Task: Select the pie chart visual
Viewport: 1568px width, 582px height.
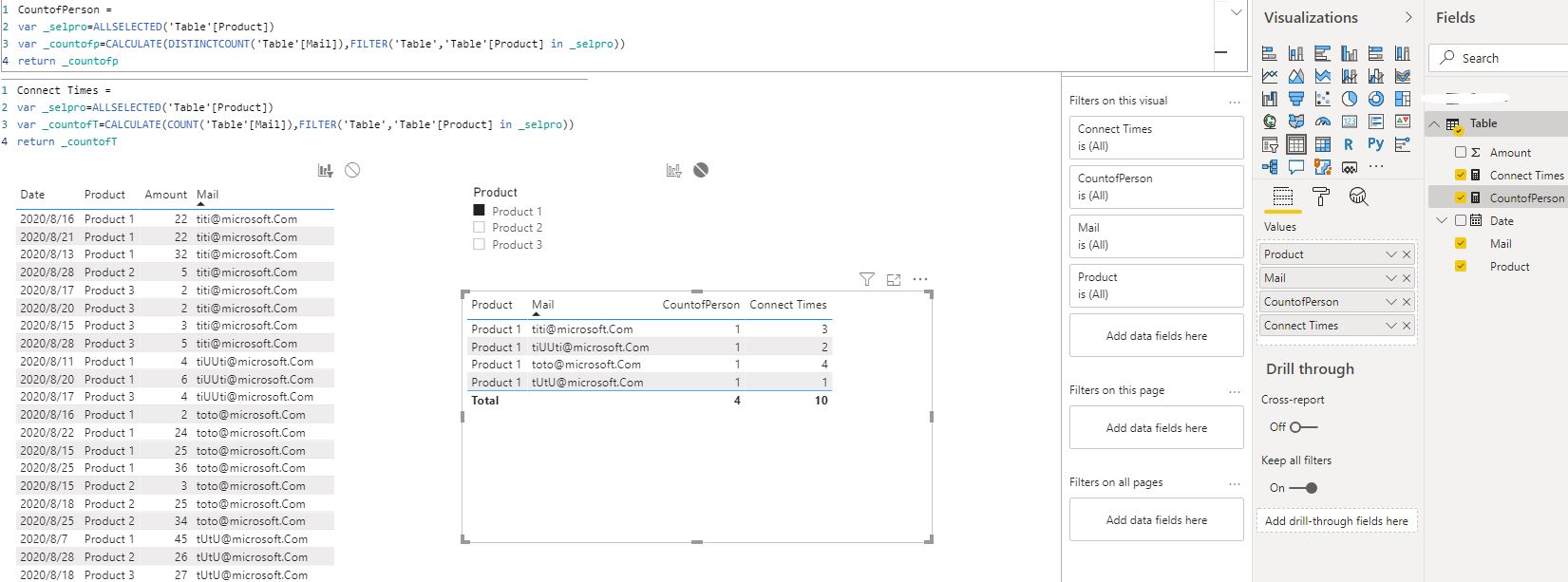Action: point(1349,98)
